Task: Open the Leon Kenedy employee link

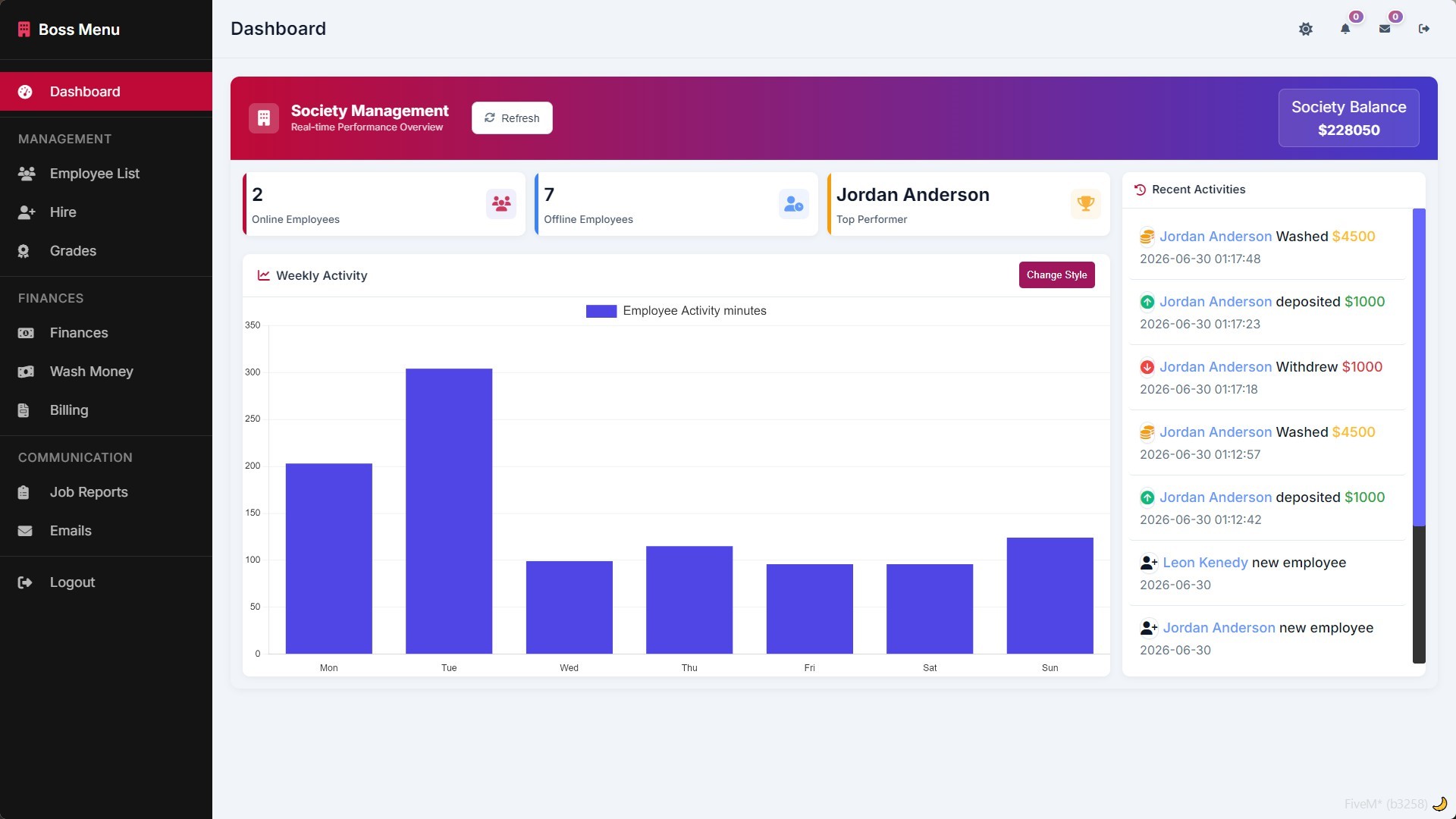Action: (1205, 563)
